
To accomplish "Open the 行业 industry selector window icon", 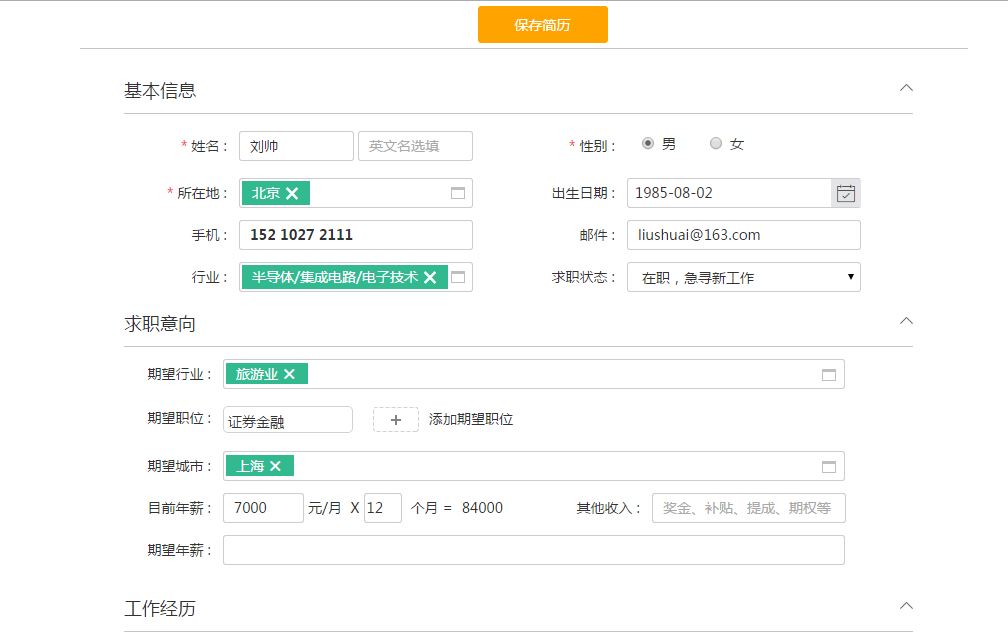I will [x=458, y=277].
